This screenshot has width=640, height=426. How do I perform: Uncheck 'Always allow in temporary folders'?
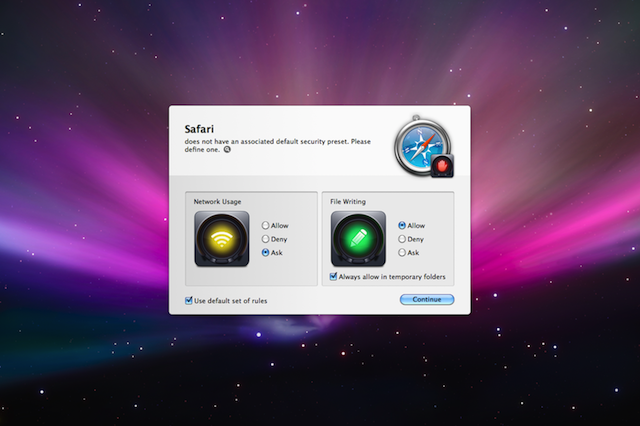[334, 277]
